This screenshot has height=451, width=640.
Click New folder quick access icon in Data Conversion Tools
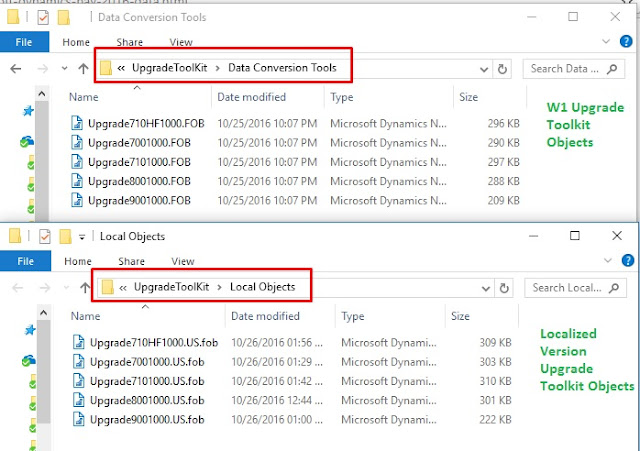(x=64, y=17)
